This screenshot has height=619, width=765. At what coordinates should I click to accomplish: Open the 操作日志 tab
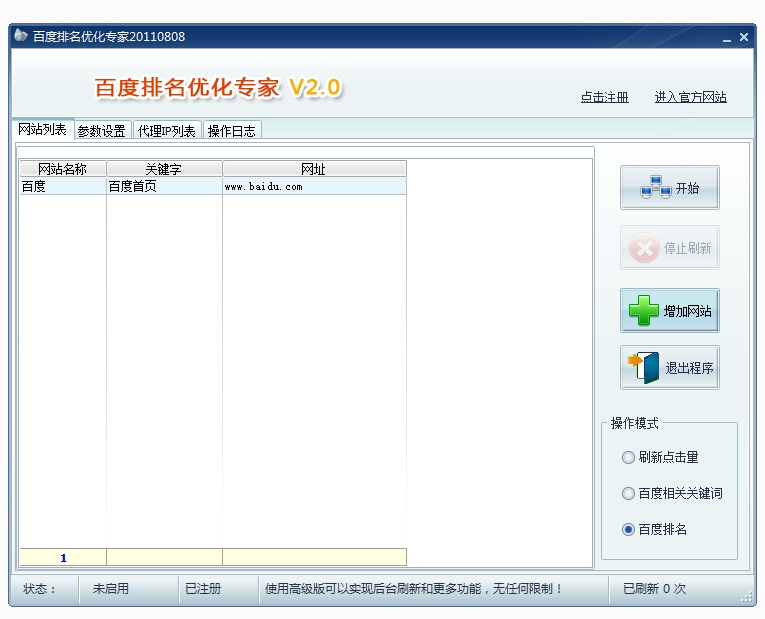(232, 131)
